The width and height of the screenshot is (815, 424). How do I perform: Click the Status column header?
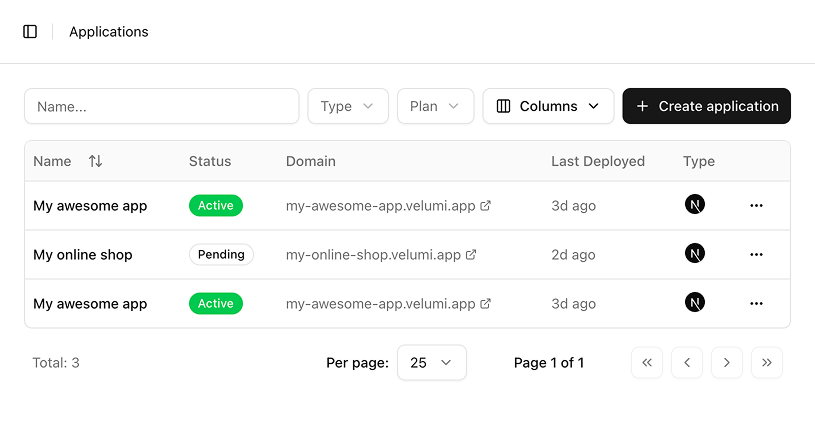[210, 161]
